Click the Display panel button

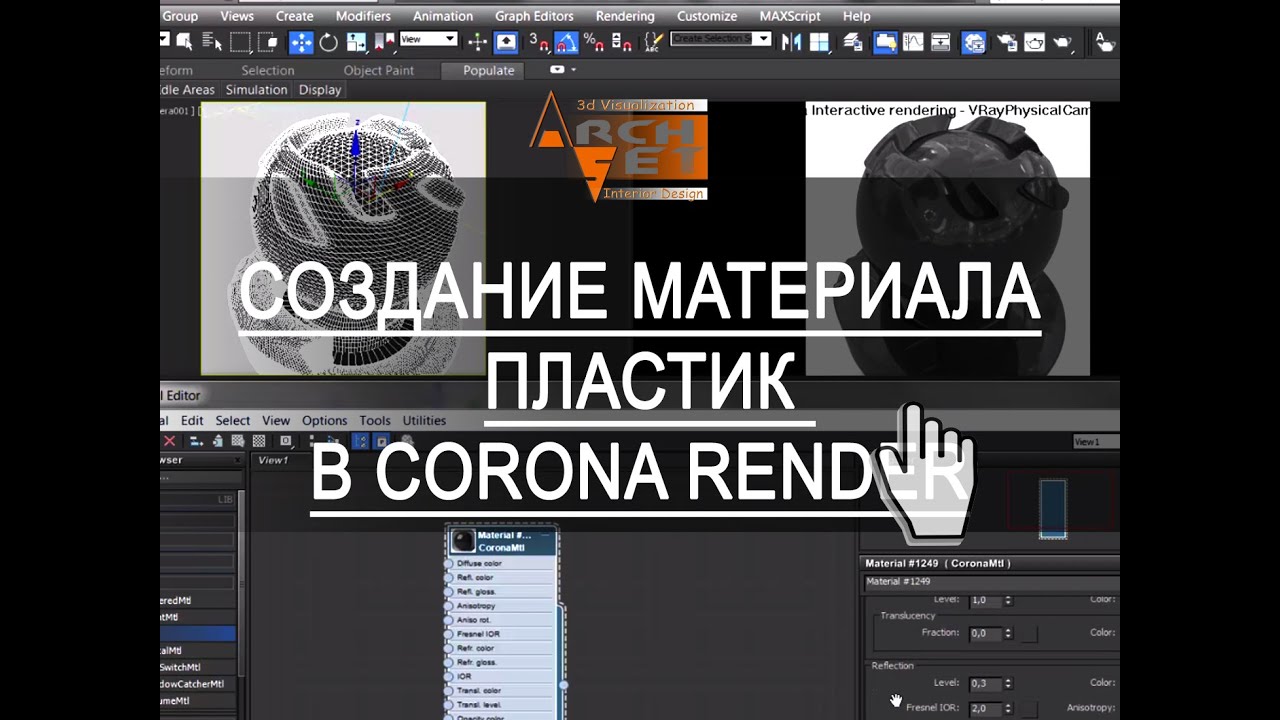[x=320, y=90]
